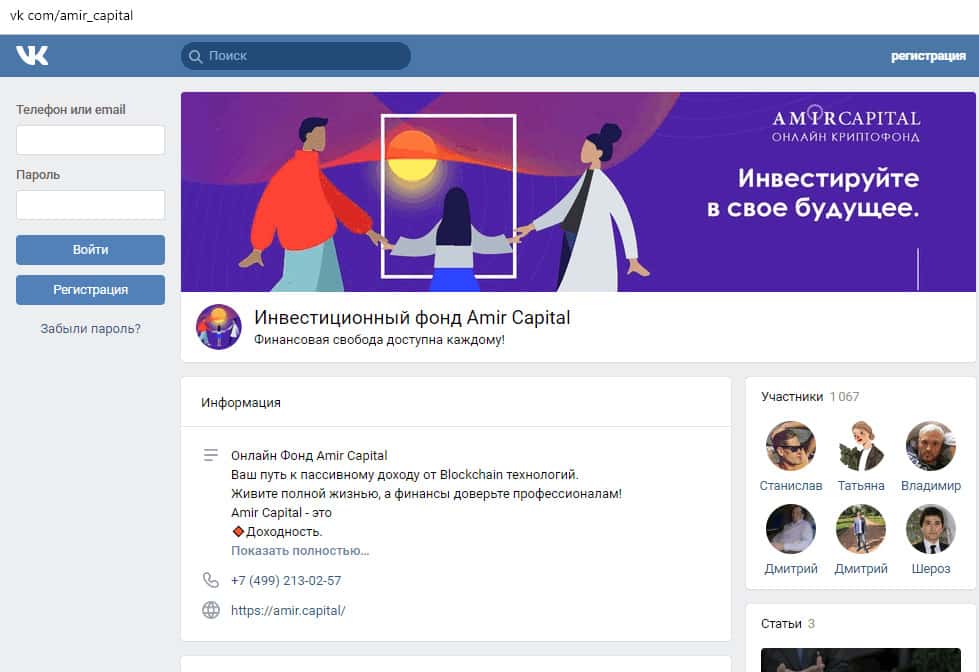The image size is (979, 672).
Task: Click status text Финансовая свобода доступна каждому!
Action: tap(379, 340)
